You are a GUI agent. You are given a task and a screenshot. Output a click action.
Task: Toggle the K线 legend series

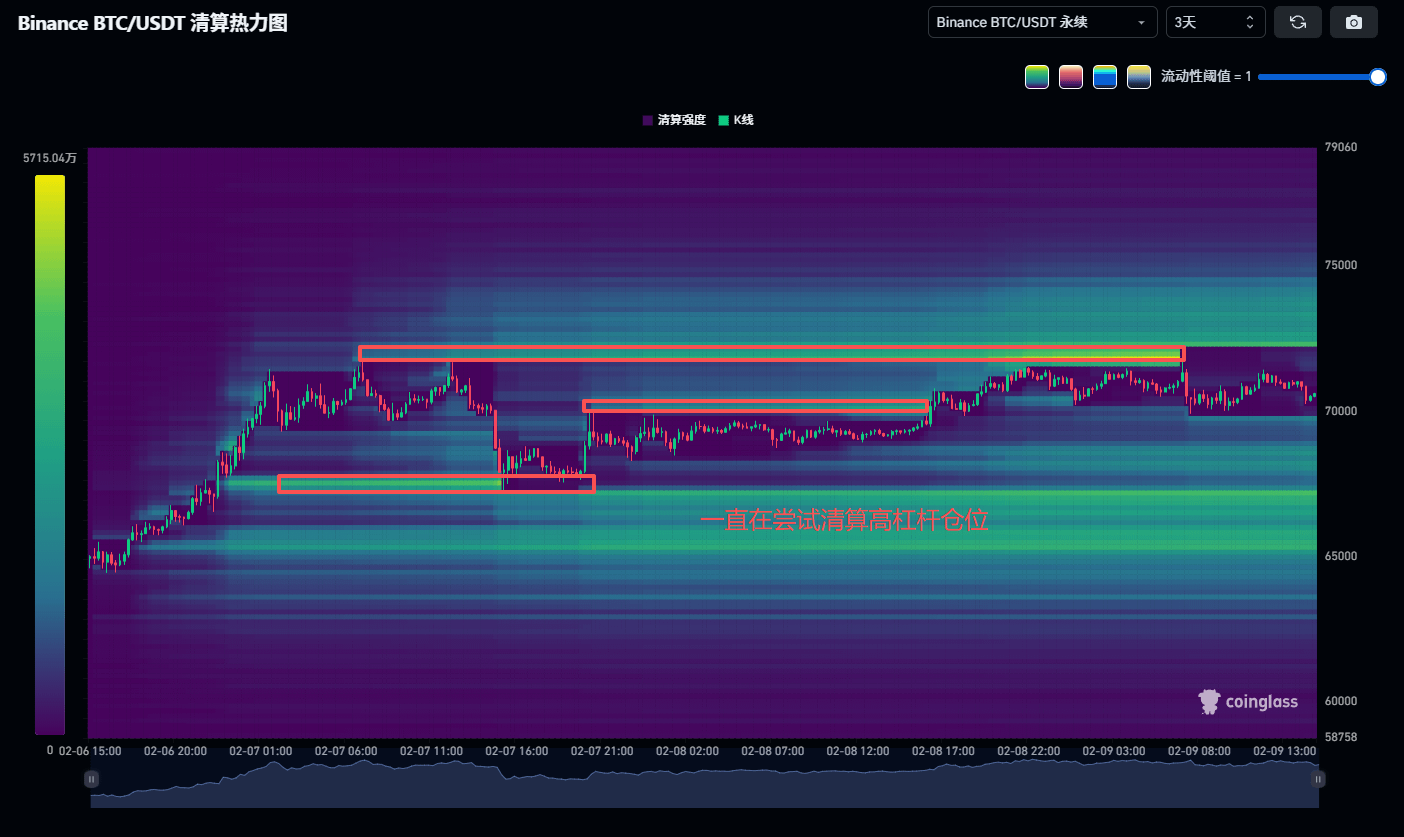pos(736,120)
